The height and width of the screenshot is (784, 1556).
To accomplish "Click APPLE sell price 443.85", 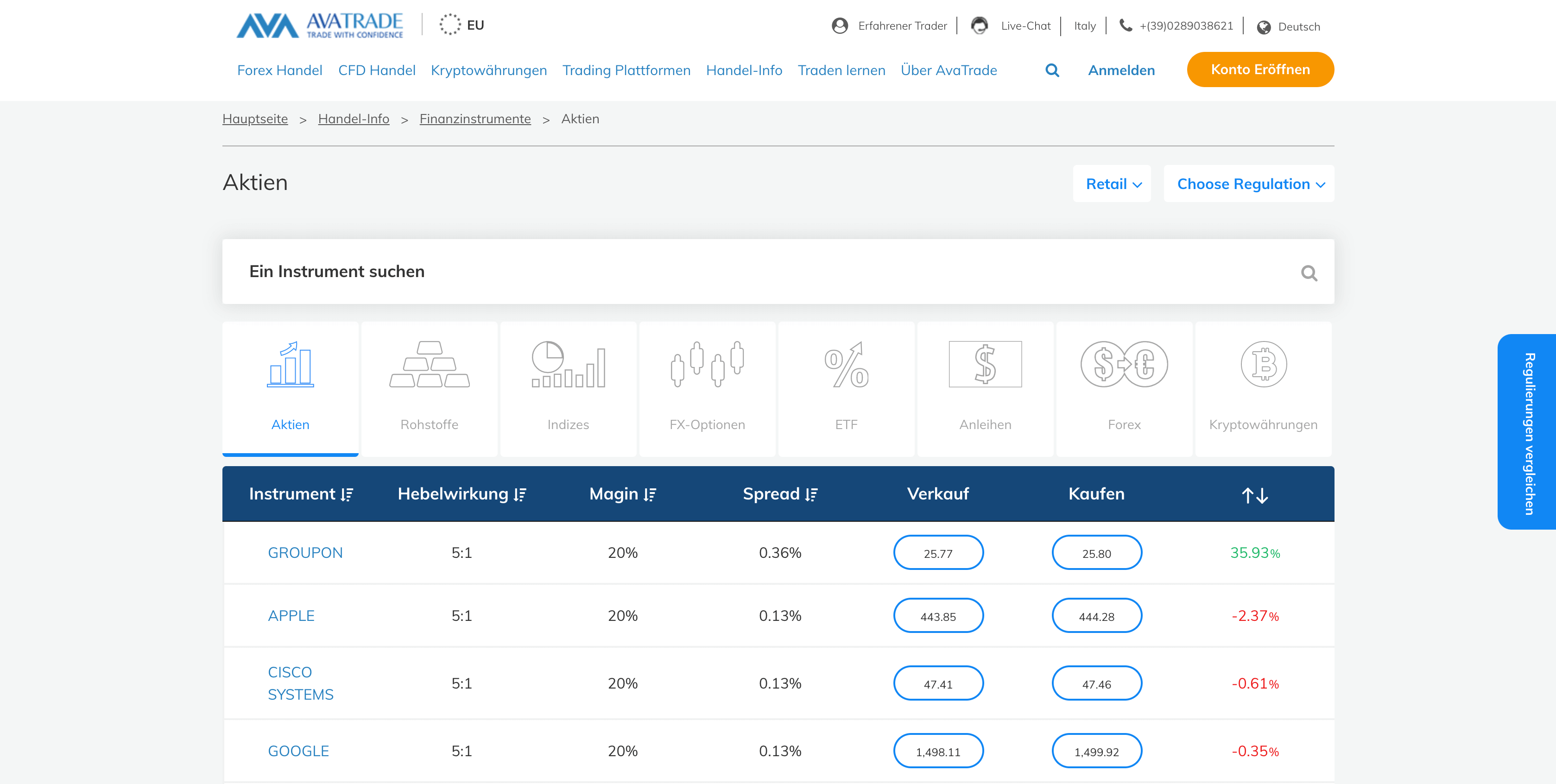I will coord(938,615).
